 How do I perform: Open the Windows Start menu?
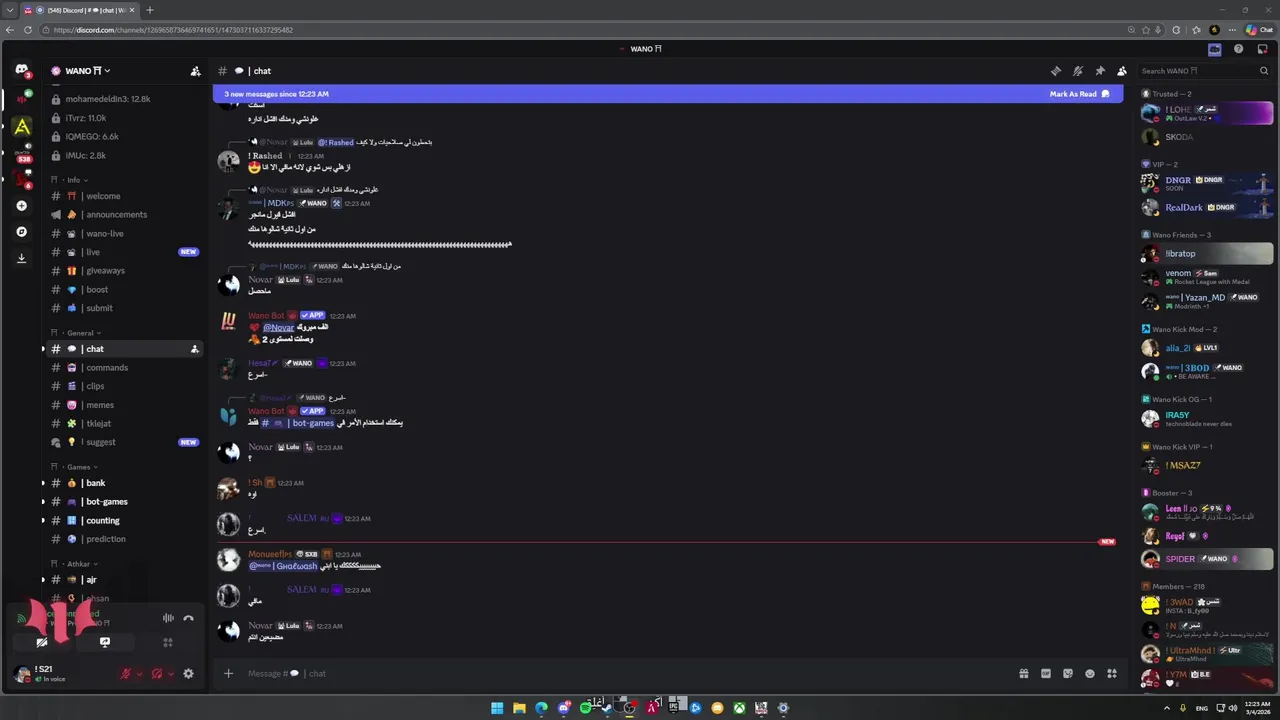pos(497,708)
